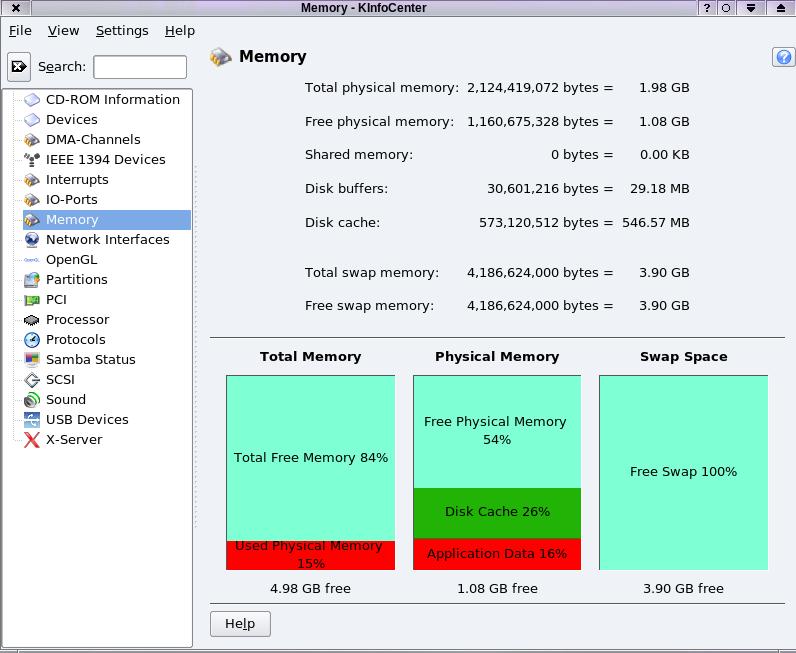Screen dimensions: 796x653
Task: Clear the search with the arrow-X button
Action: (19, 67)
